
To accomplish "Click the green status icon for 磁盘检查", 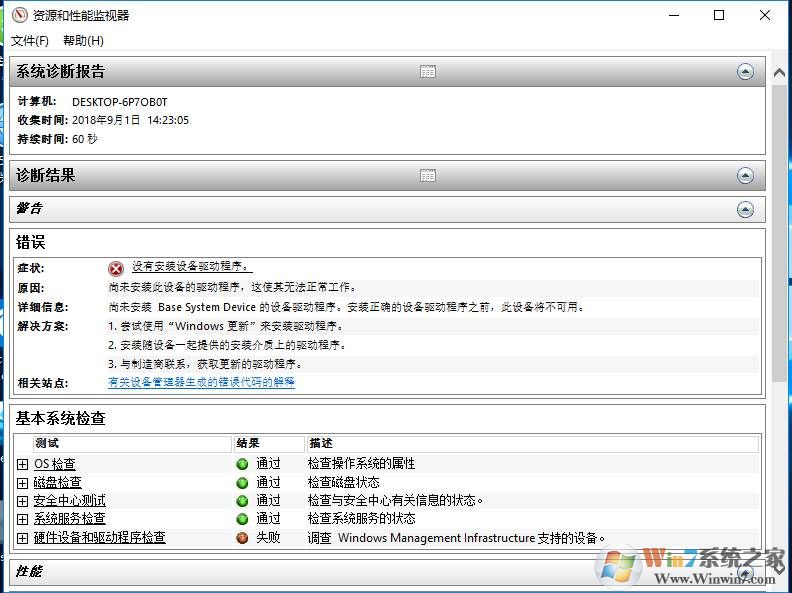I will pyautogui.click(x=242, y=482).
